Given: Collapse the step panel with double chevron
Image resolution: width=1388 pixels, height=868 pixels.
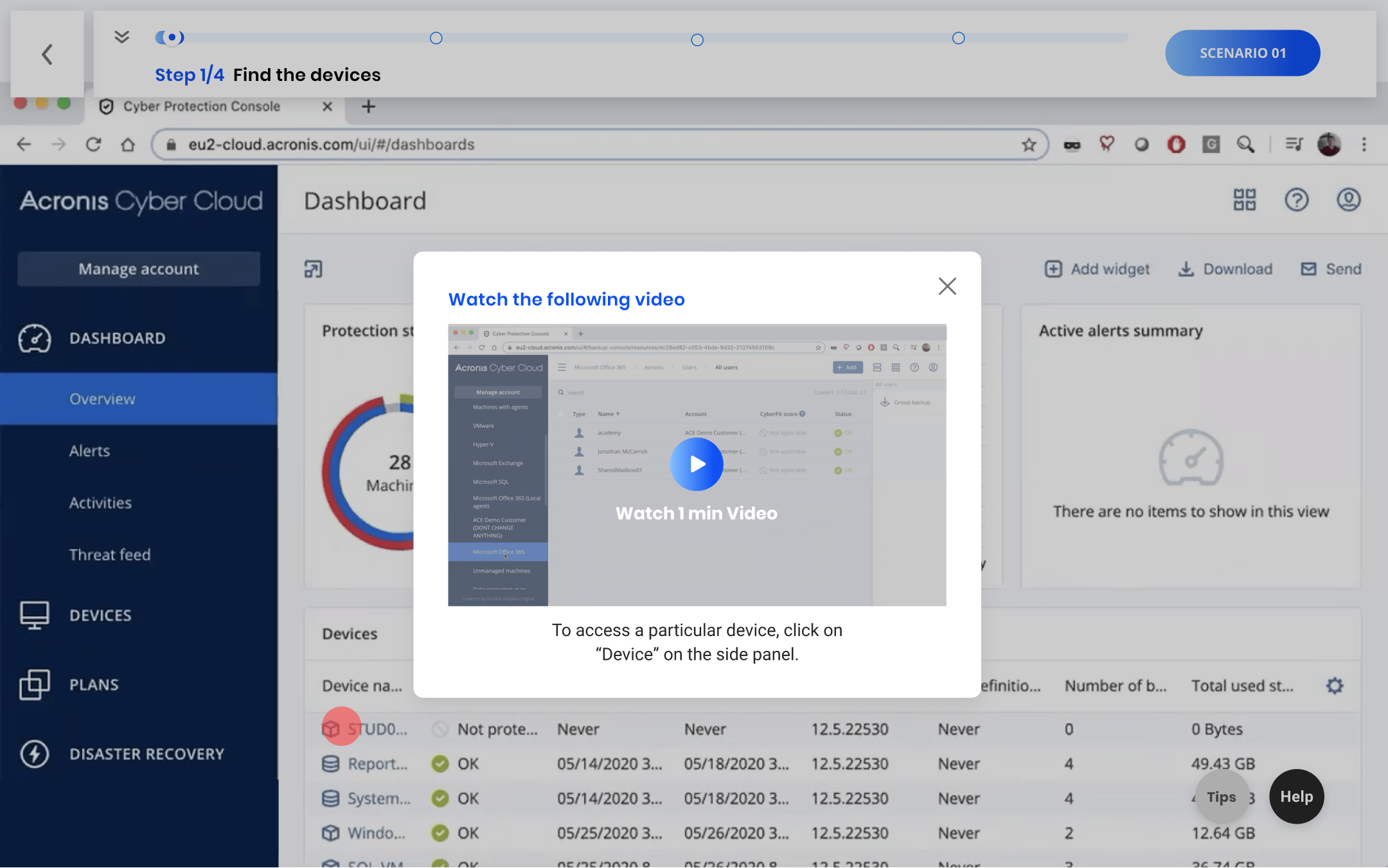Looking at the screenshot, I should click(121, 37).
